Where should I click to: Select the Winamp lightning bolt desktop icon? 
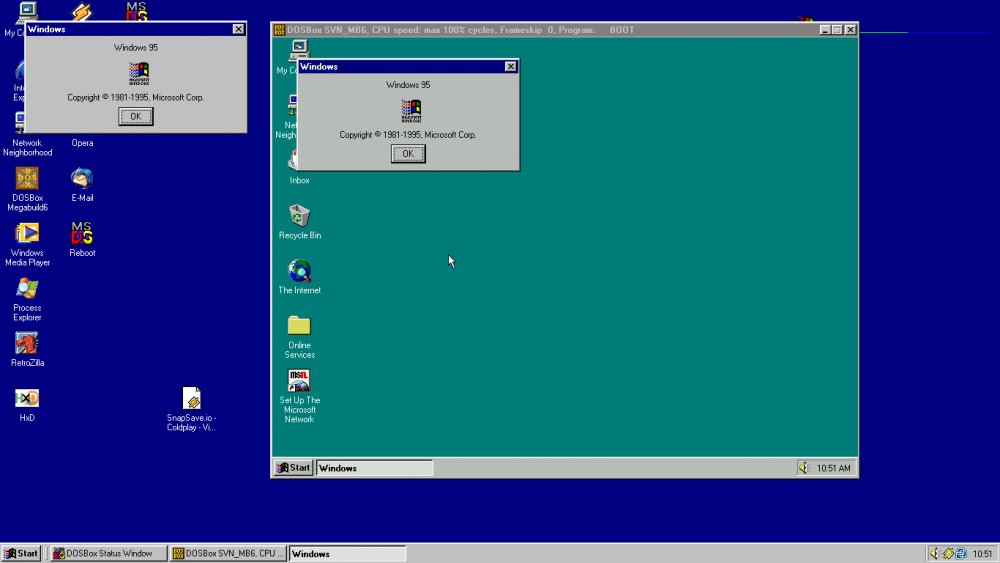point(82,11)
